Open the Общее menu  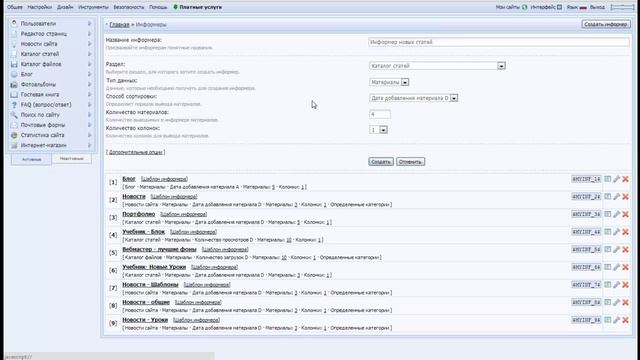click(15, 7)
